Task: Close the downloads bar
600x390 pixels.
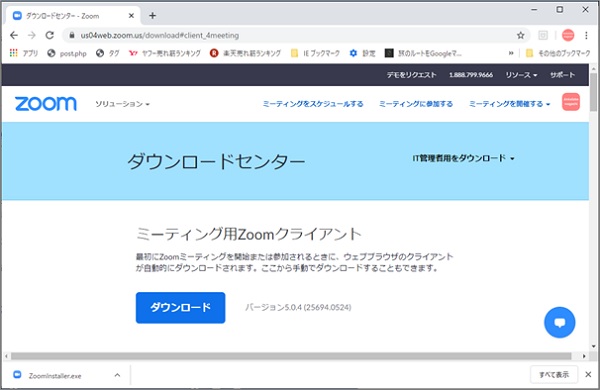Action: (588, 375)
